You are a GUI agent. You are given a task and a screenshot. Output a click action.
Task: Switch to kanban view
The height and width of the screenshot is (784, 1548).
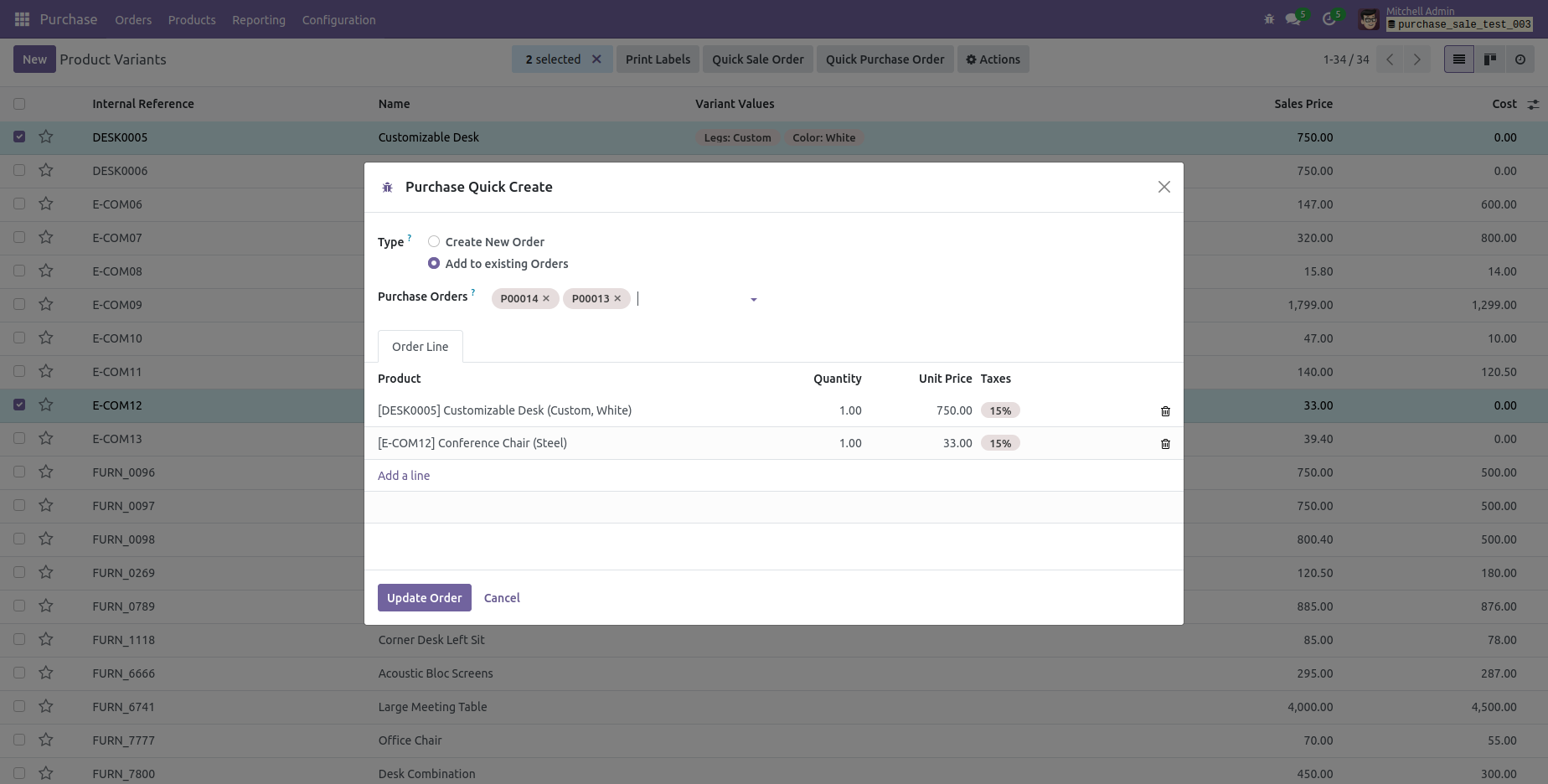(1490, 59)
